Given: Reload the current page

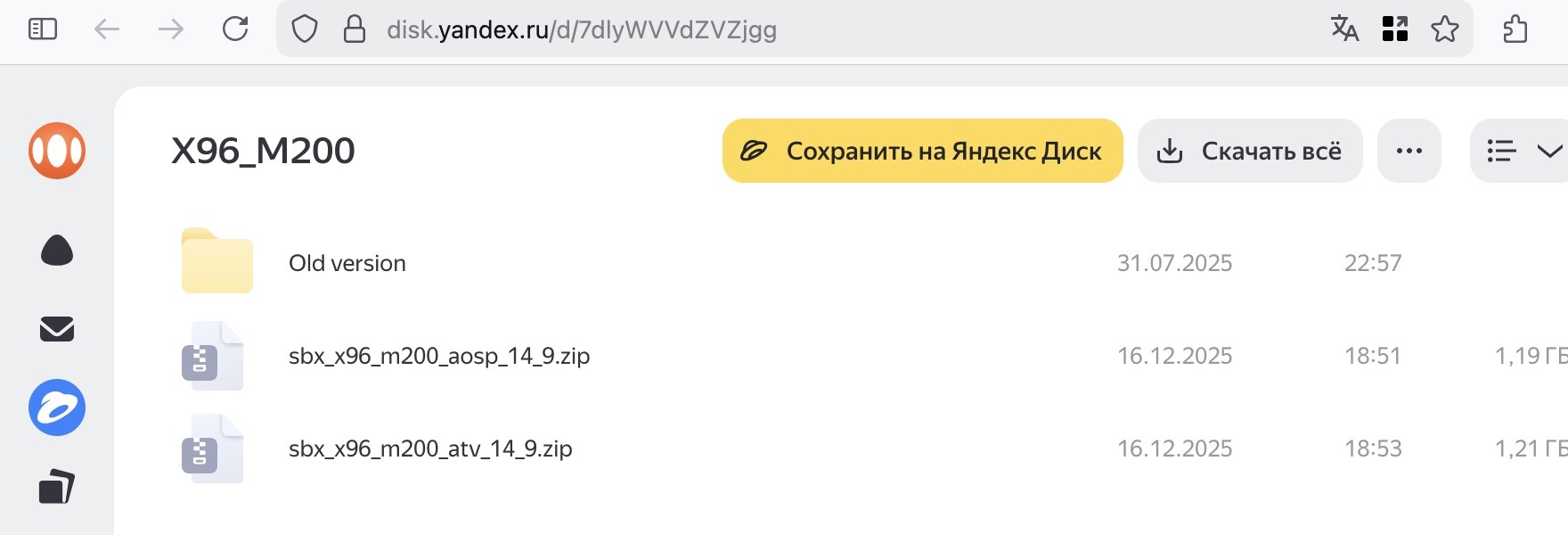Looking at the screenshot, I should click(x=235, y=29).
